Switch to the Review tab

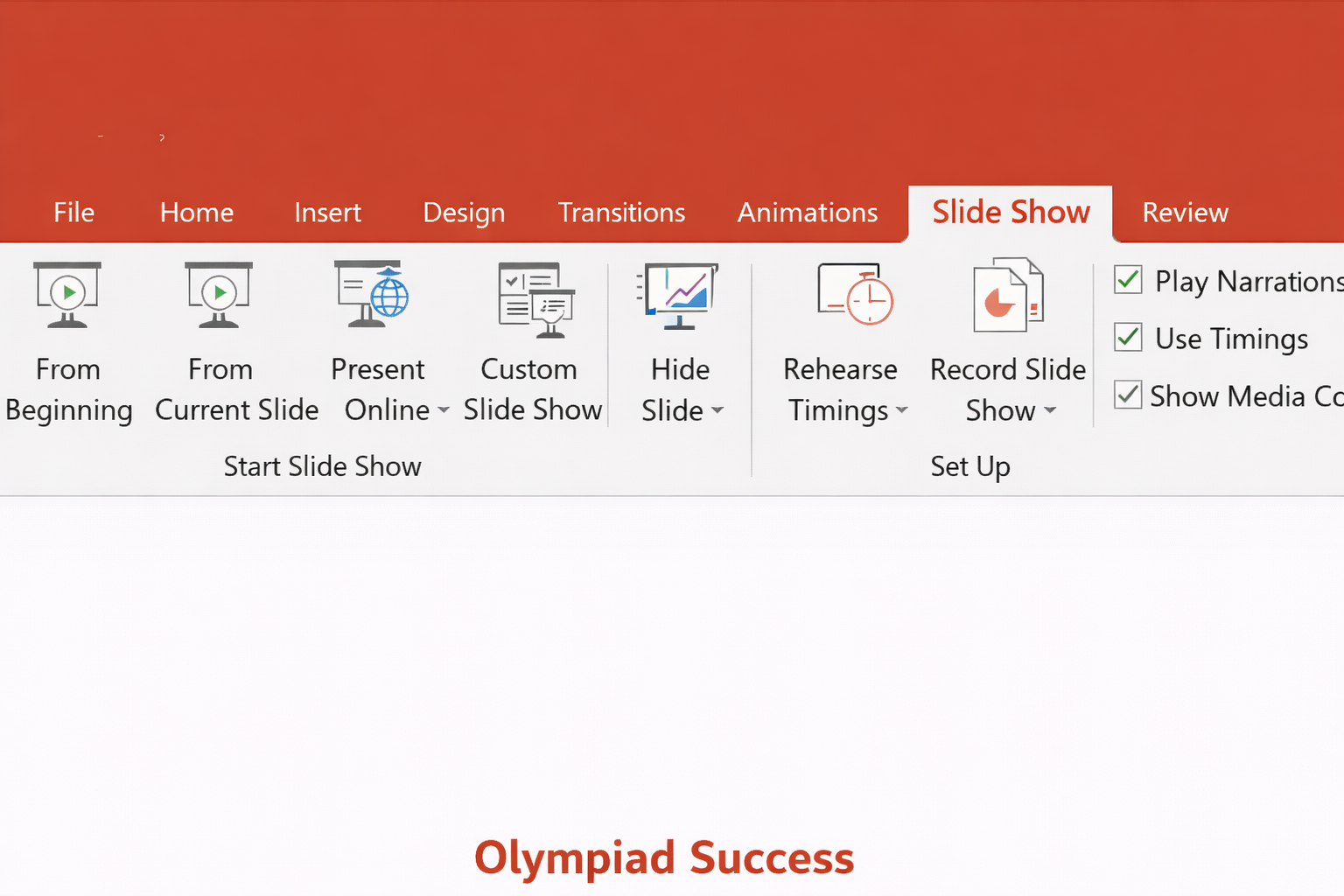point(1185,213)
